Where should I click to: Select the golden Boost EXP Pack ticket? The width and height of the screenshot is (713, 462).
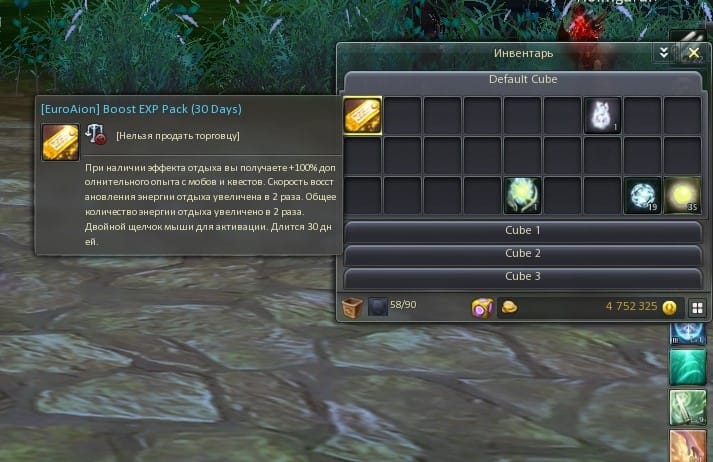click(362, 116)
